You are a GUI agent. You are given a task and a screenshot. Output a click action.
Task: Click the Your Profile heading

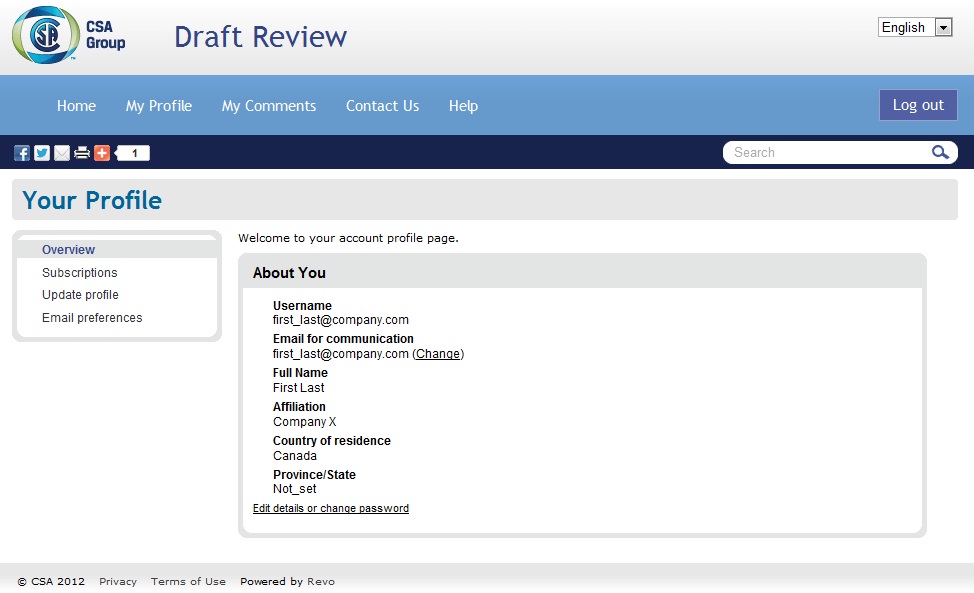click(92, 200)
